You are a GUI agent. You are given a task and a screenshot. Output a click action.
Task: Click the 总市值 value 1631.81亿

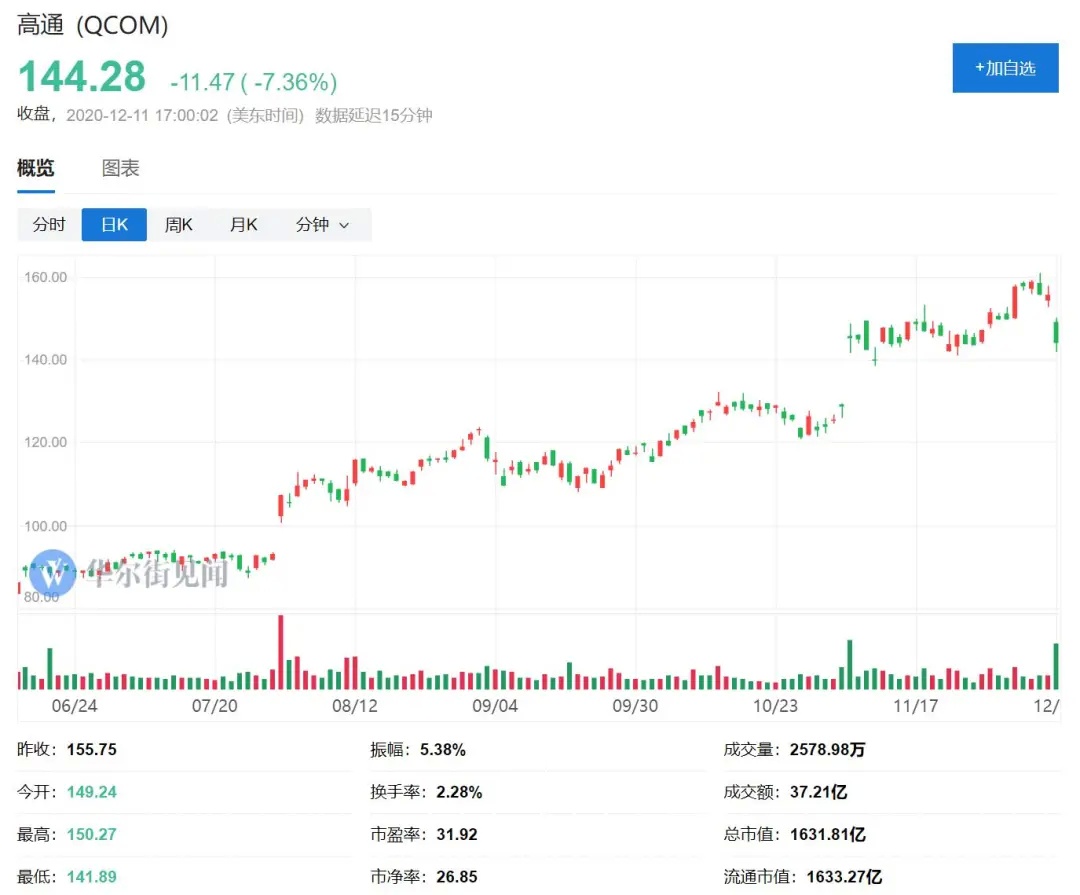tap(827, 834)
